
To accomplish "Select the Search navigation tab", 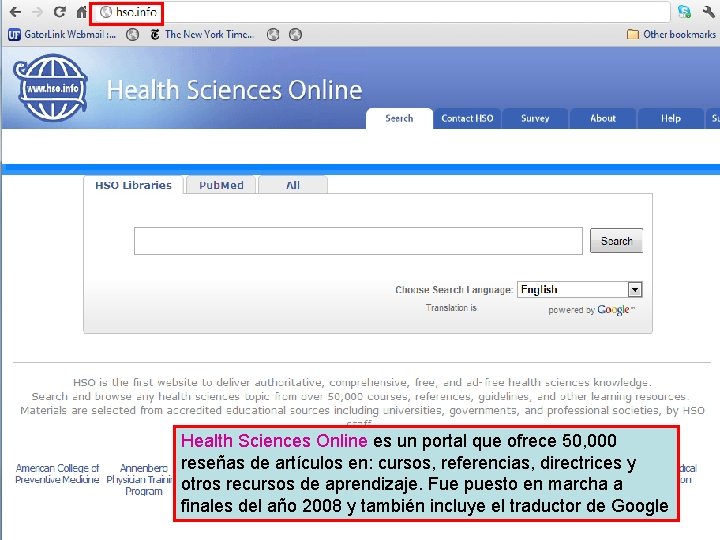I will [x=399, y=118].
